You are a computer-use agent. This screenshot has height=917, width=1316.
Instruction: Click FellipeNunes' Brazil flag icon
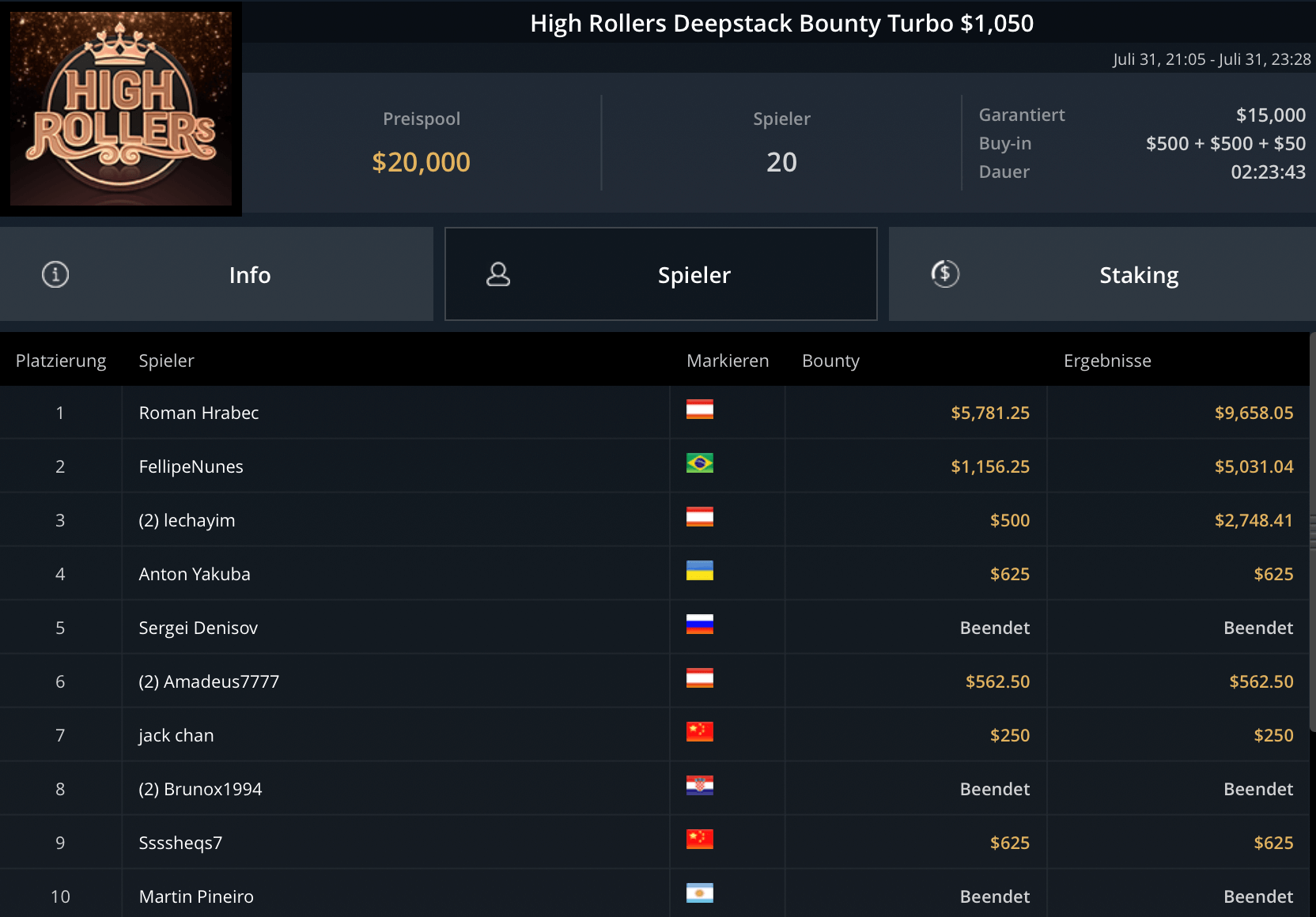click(x=699, y=463)
